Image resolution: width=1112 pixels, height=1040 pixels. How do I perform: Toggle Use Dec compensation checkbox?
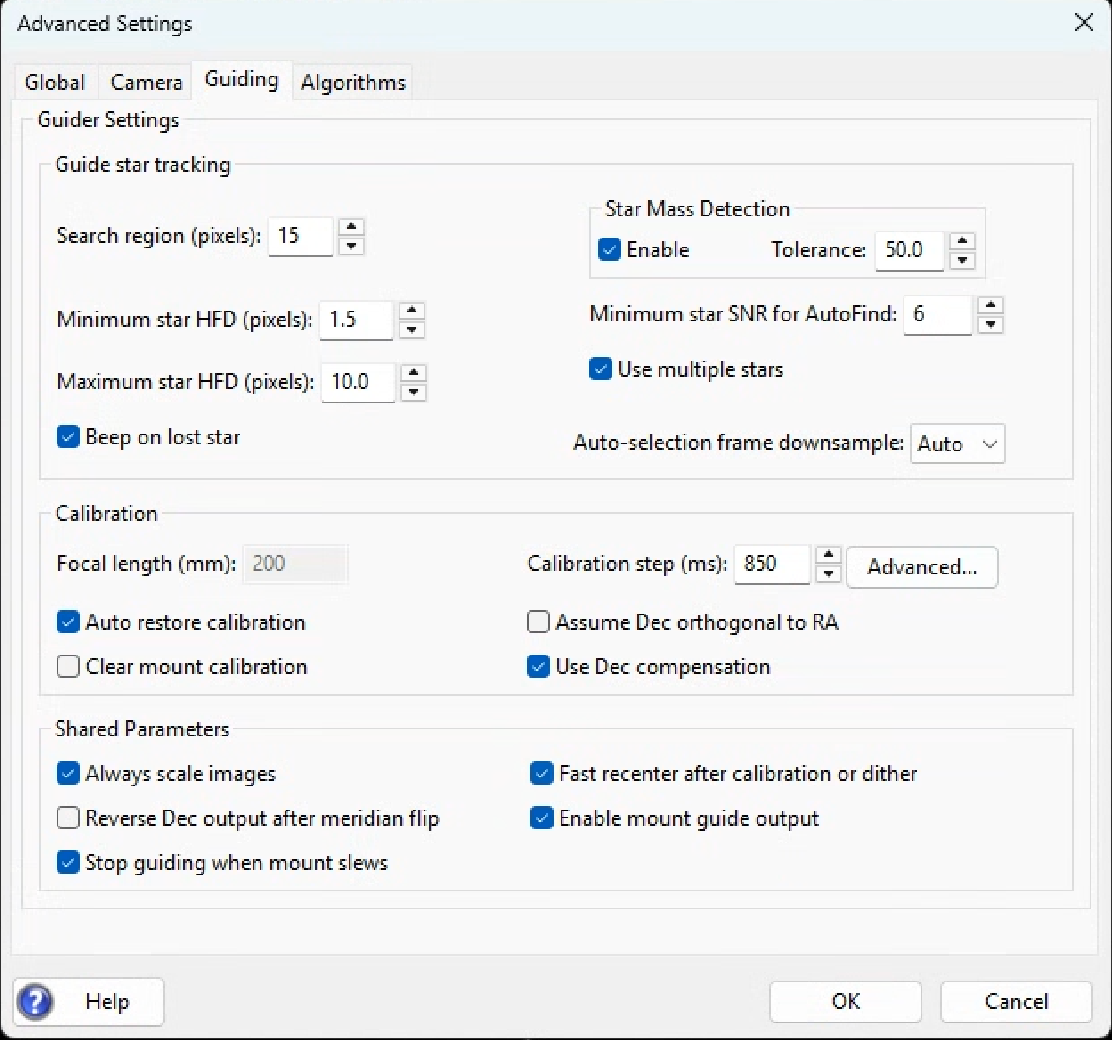point(538,666)
